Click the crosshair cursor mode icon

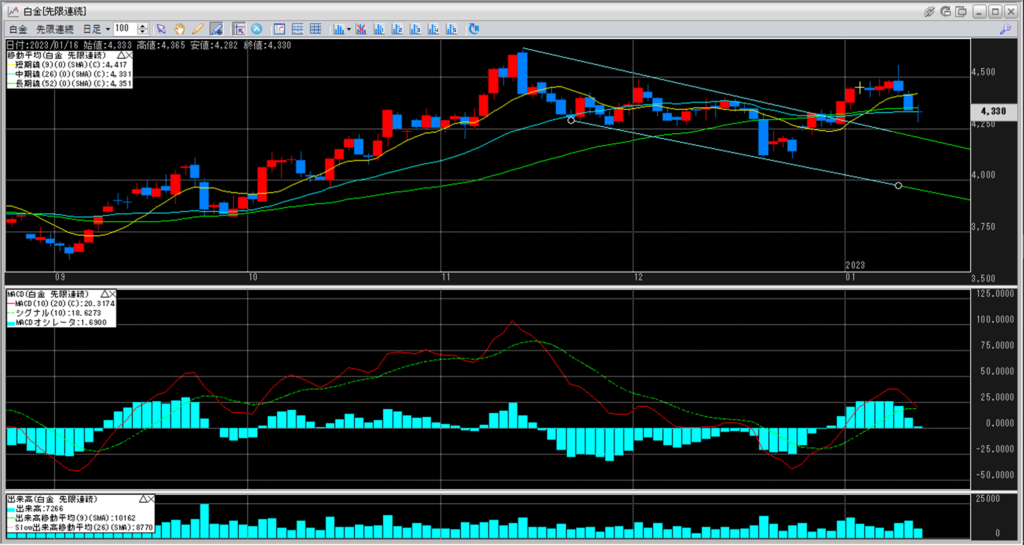pyautogui.click(x=239, y=29)
